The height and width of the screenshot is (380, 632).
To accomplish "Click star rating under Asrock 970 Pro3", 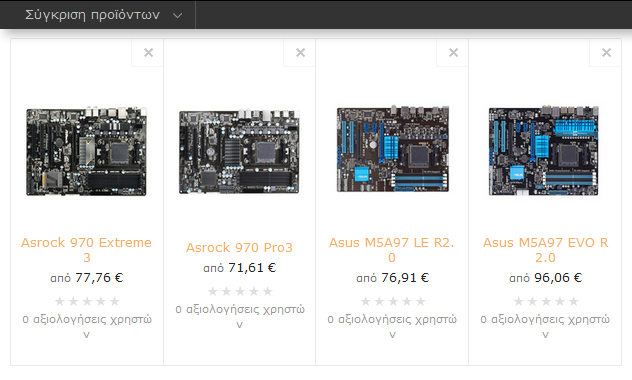I will tap(240, 291).
